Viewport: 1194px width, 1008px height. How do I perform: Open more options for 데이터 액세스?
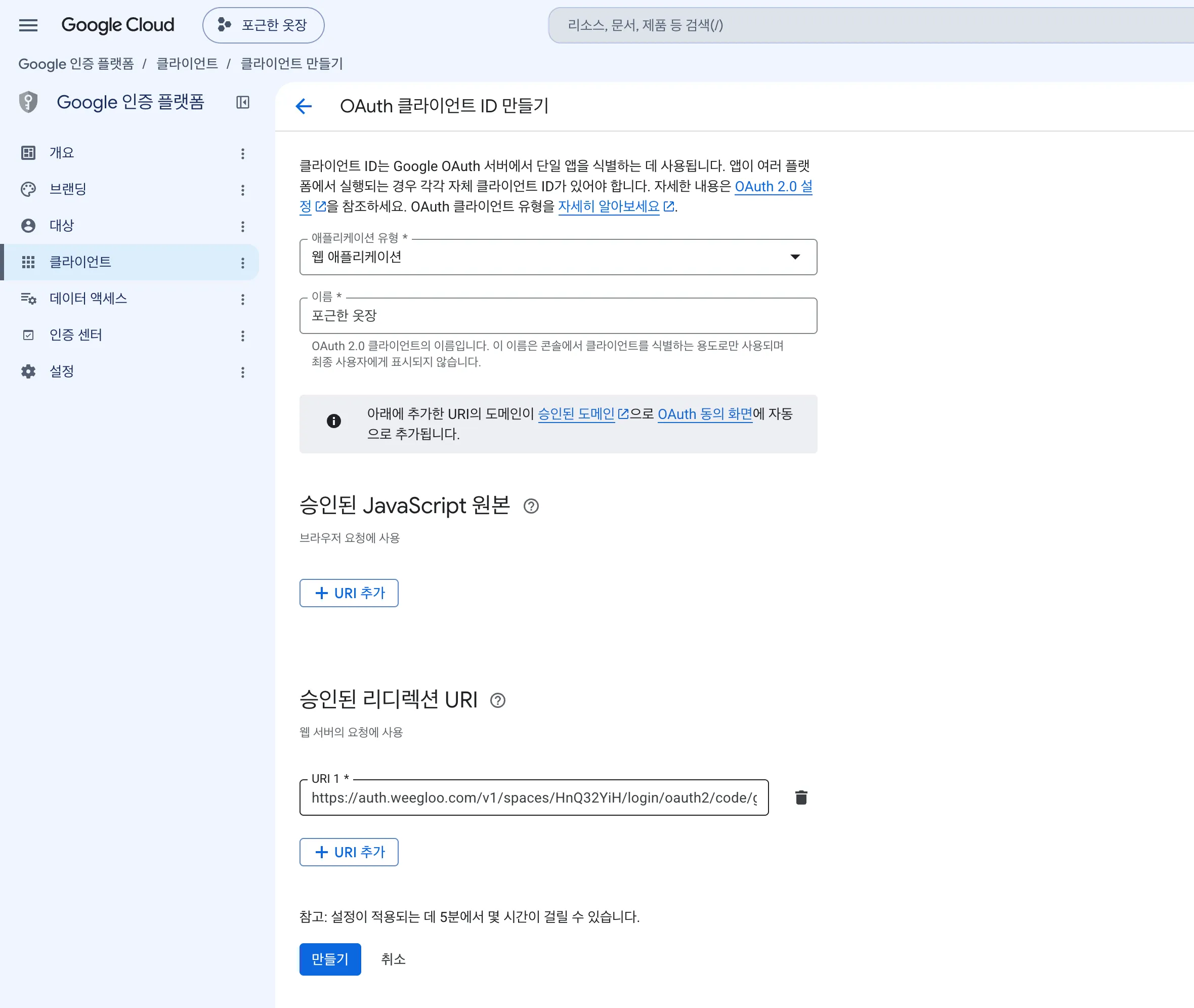point(243,300)
